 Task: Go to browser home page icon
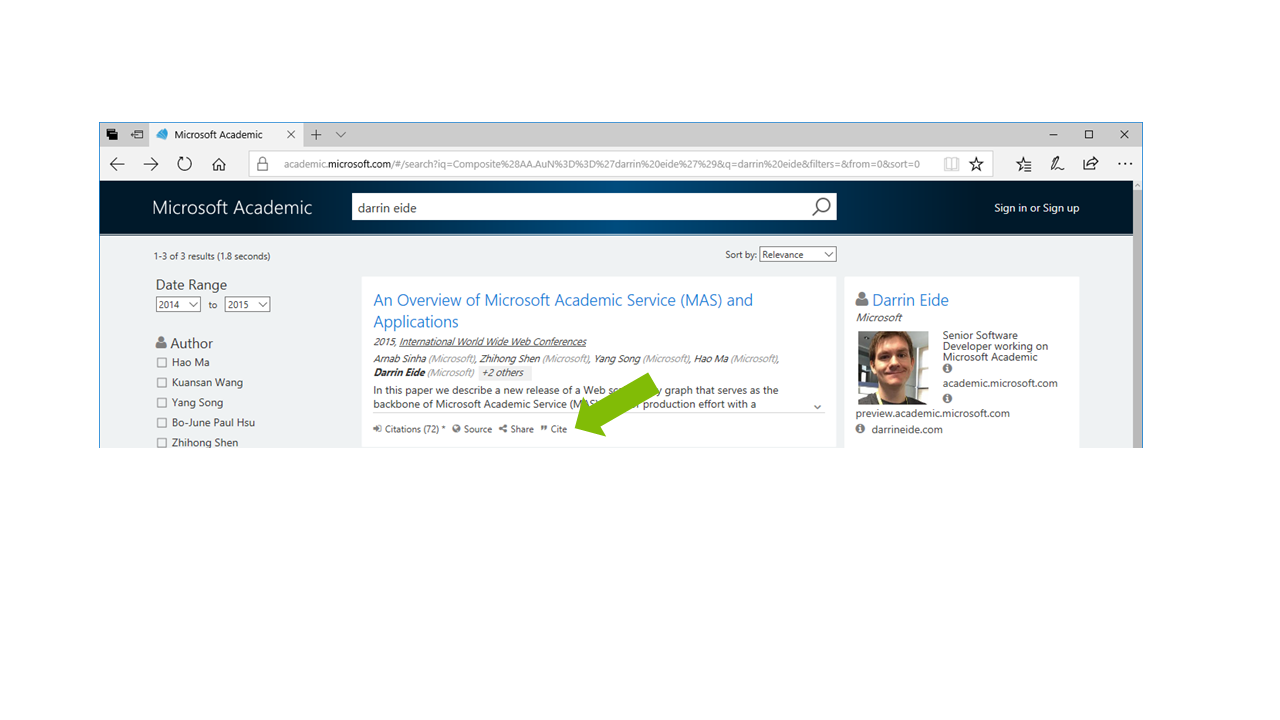click(x=218, y=164)
